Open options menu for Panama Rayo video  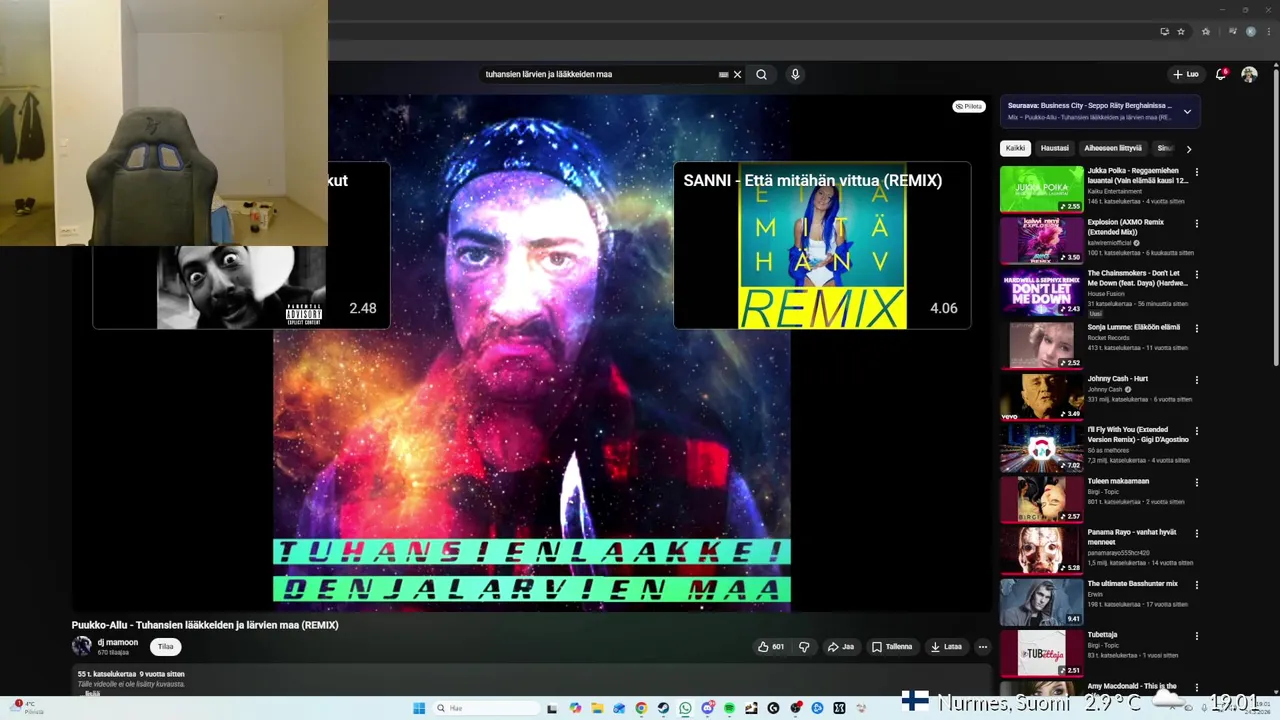(1197, 533)
